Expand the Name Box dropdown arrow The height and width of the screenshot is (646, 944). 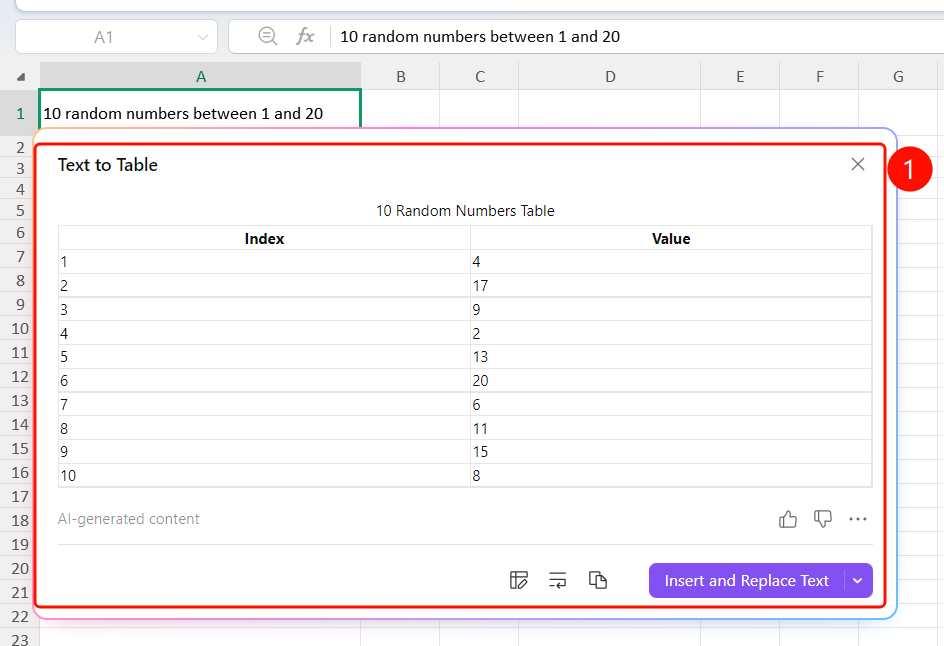203,37
